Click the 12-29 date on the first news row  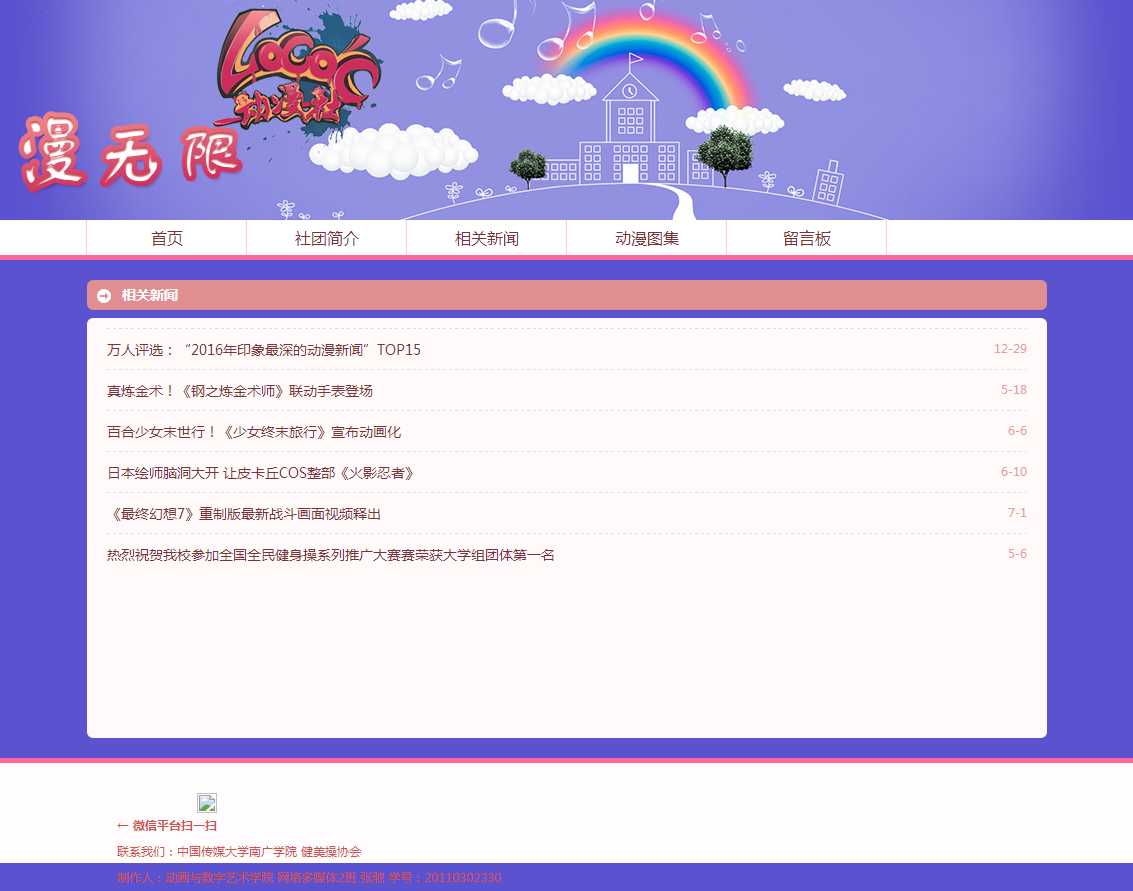coord(1010,349)
